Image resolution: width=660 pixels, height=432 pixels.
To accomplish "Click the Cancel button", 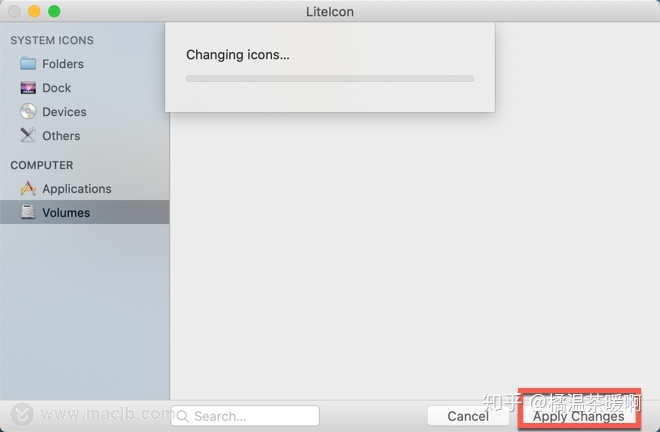I will tap(468, 416).
